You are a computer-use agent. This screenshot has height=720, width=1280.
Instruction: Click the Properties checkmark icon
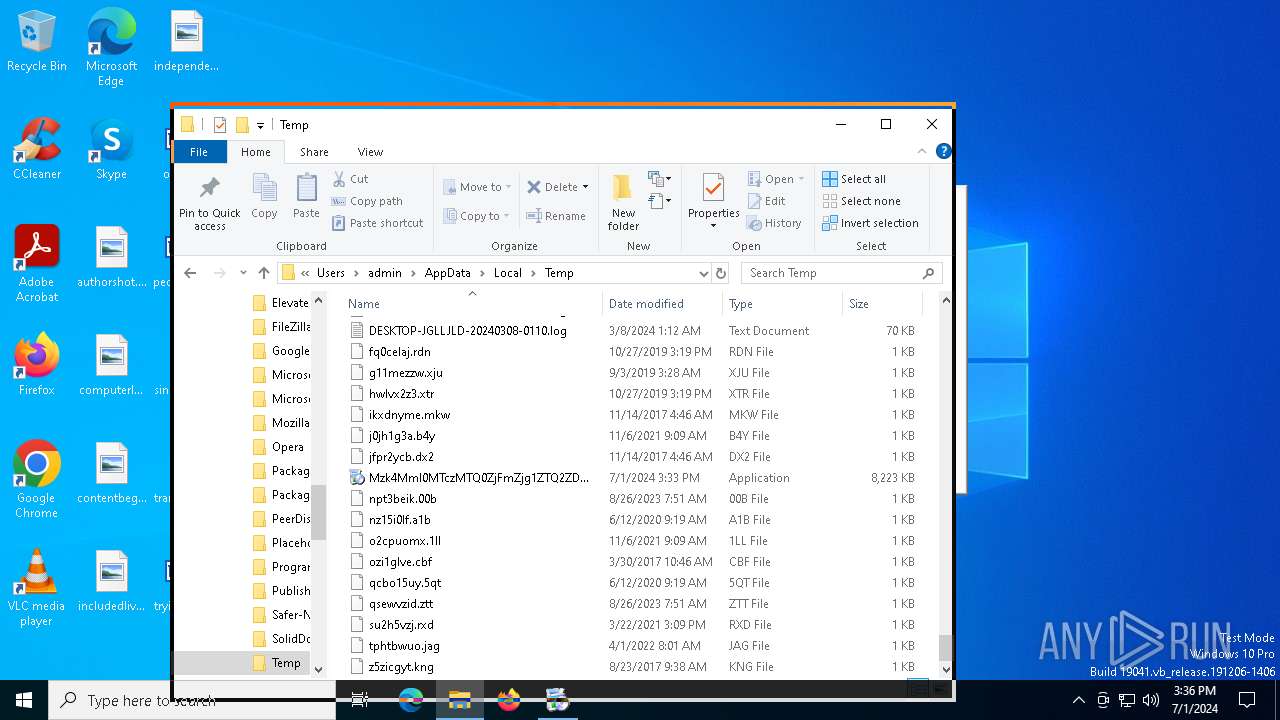[x=713, y=187]
